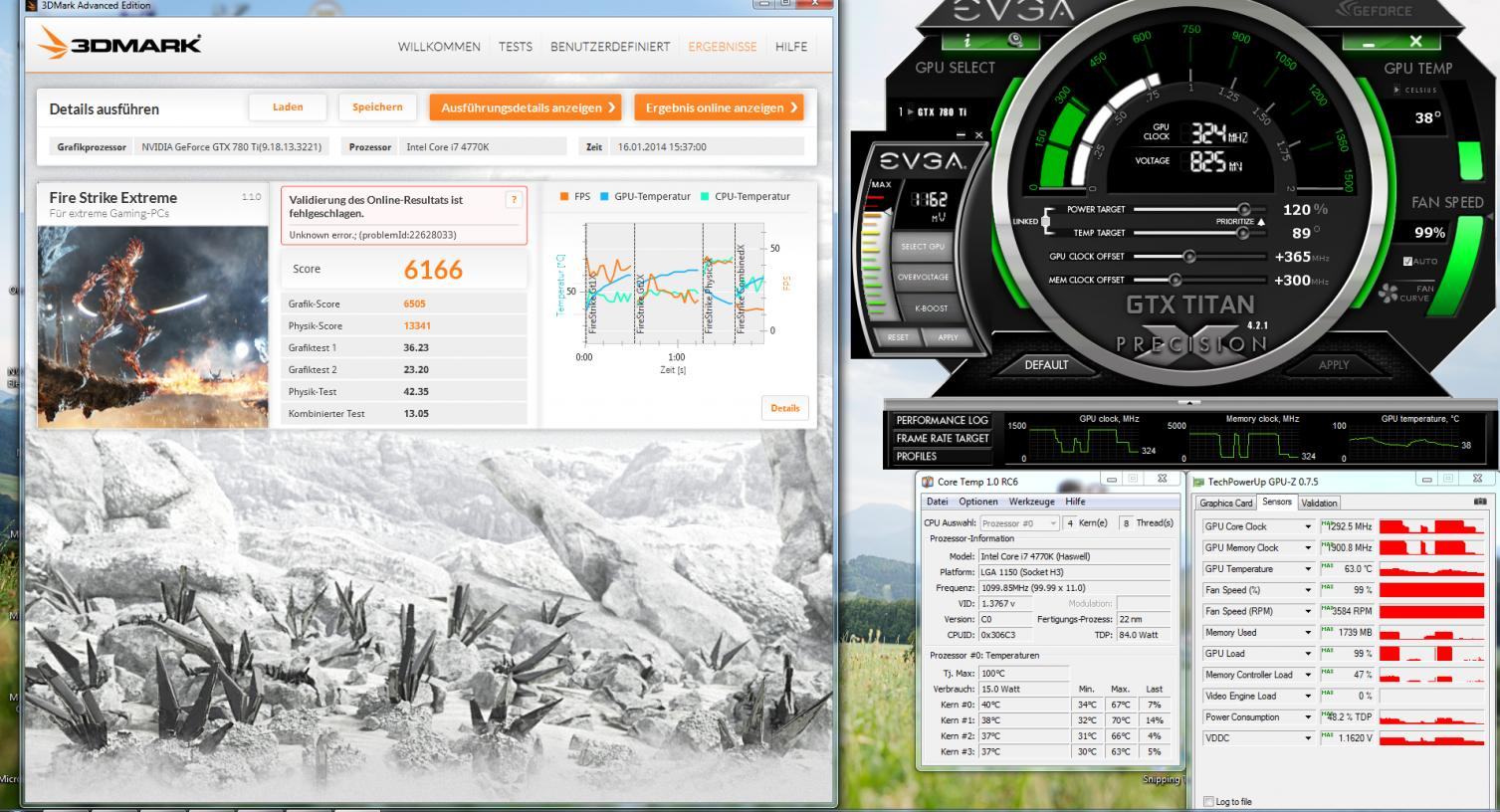Viewport: 1500px width, 812px height.
Task: Collapse the Precision monitoring panel arrow
Action: click(x=1189, y=402)
